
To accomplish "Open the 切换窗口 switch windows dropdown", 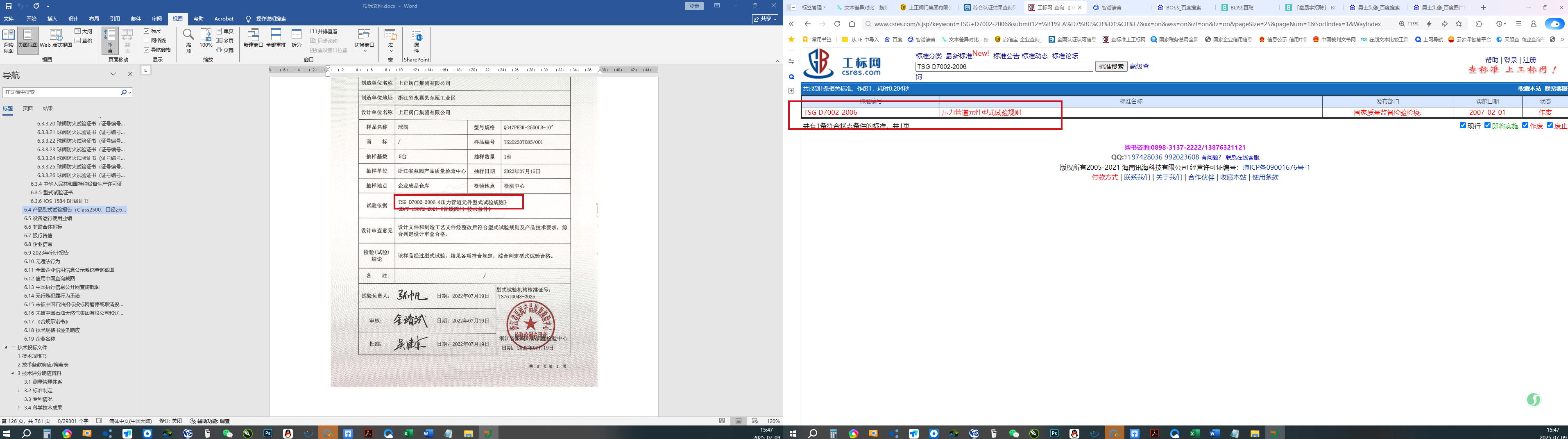I will point(365,41).
